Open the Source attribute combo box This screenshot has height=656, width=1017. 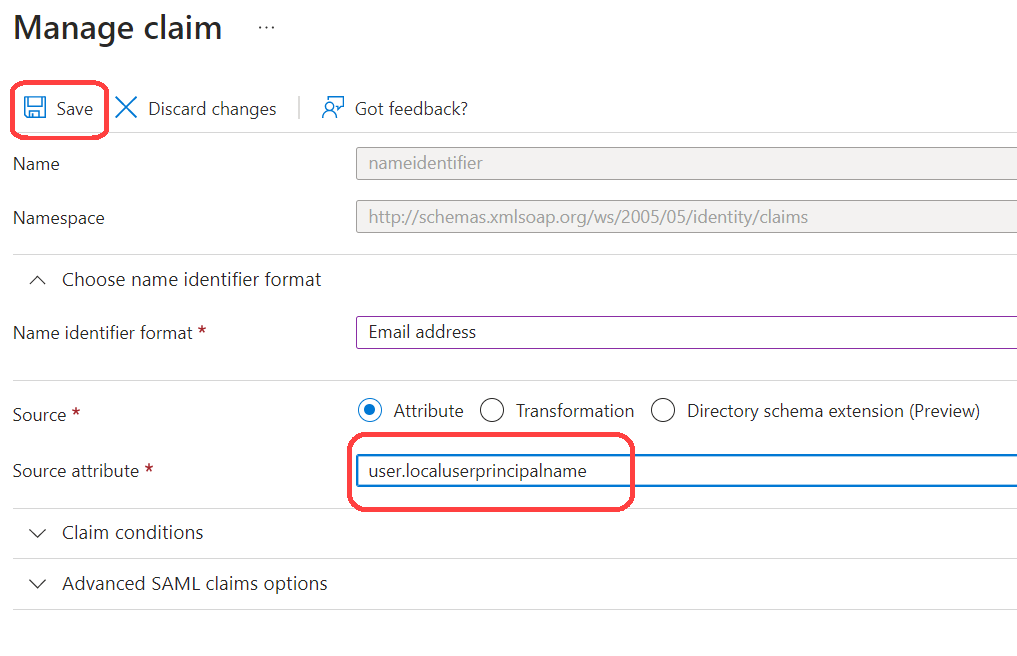coord(686,470)
